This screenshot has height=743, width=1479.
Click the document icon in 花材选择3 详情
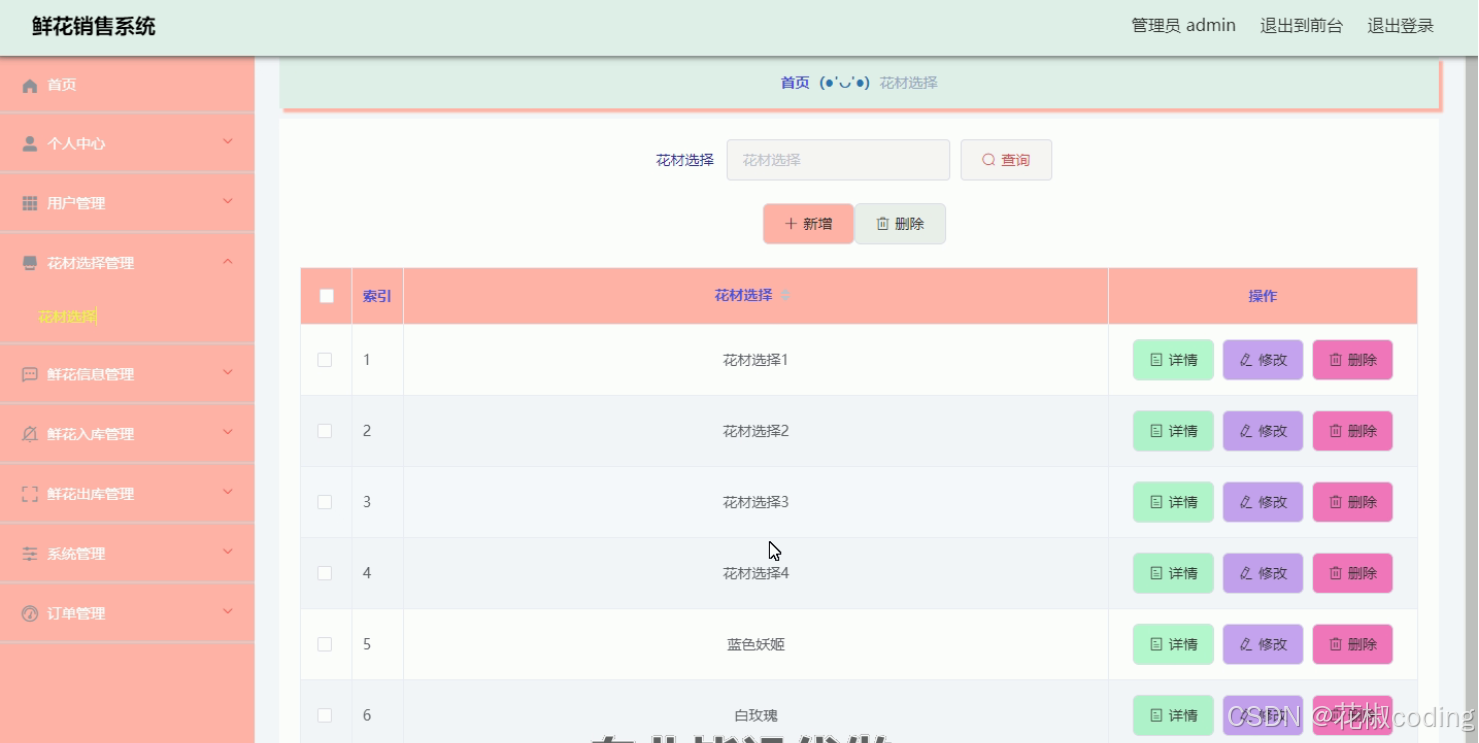coord(1156,502)
